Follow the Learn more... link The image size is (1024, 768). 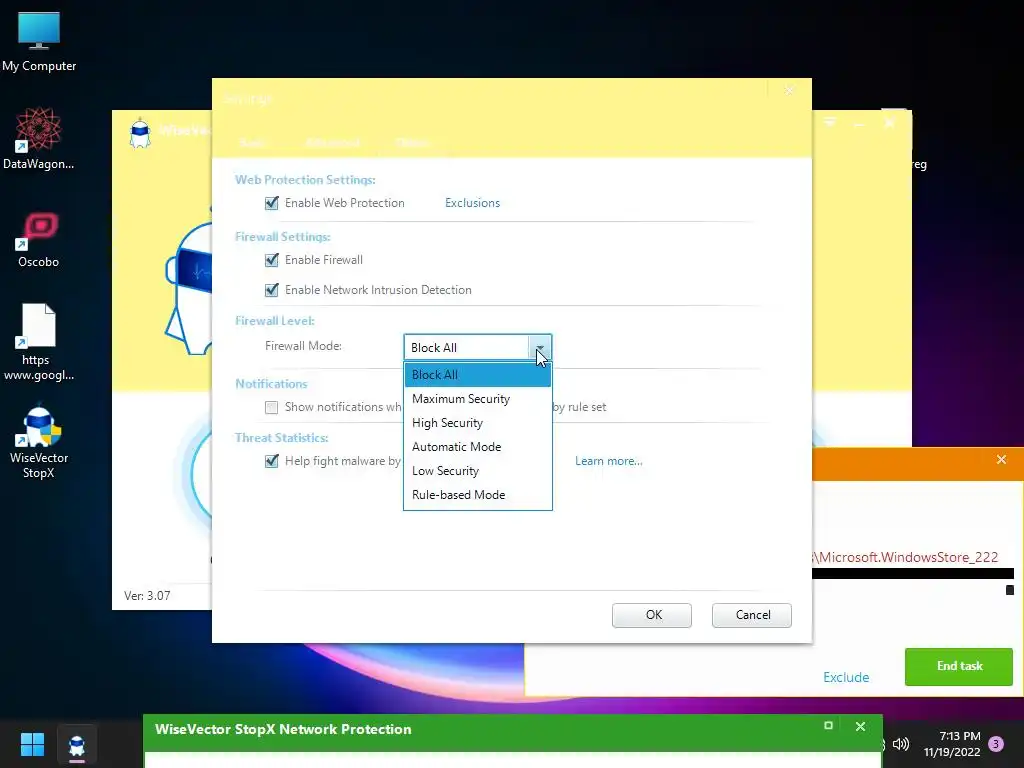(609, 461)
